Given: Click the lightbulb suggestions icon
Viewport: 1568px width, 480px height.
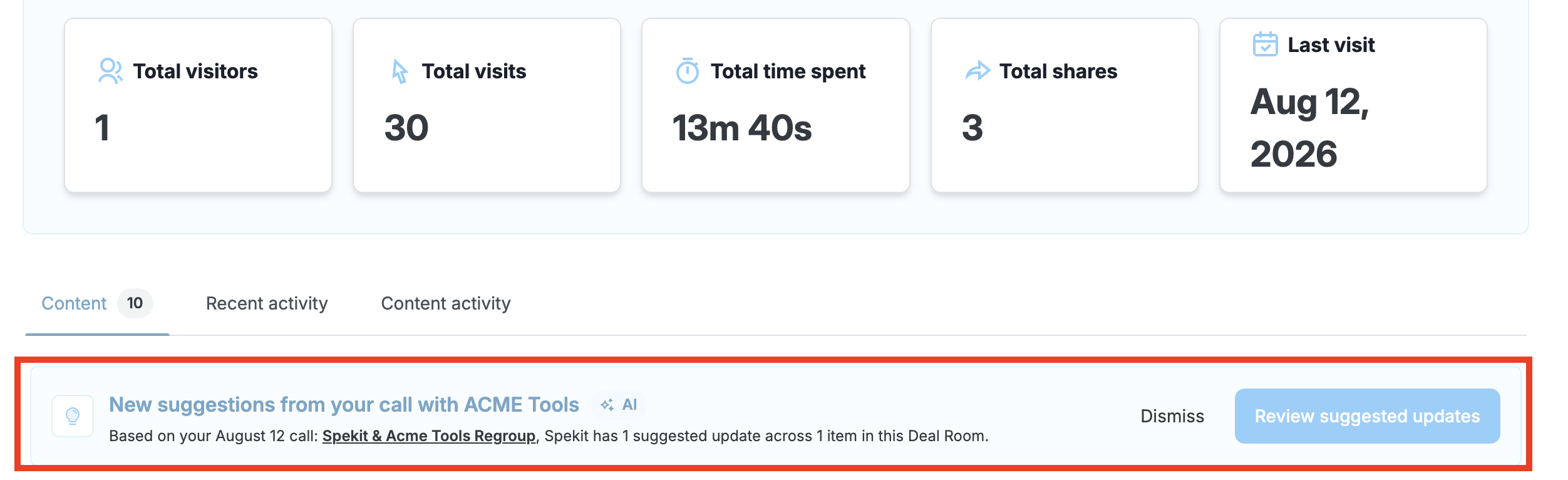Looking at the screenshot, I should (x=73, y=416).
